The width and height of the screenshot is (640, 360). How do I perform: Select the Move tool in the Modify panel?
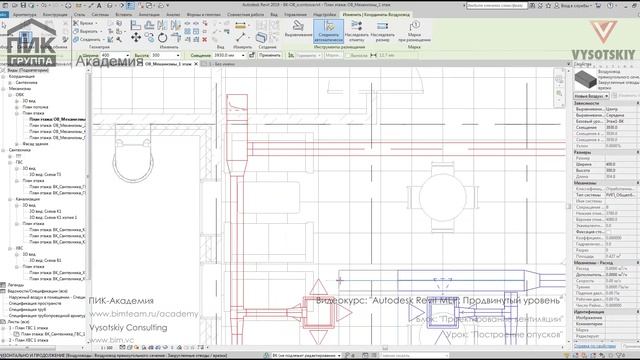pos(136,38)
